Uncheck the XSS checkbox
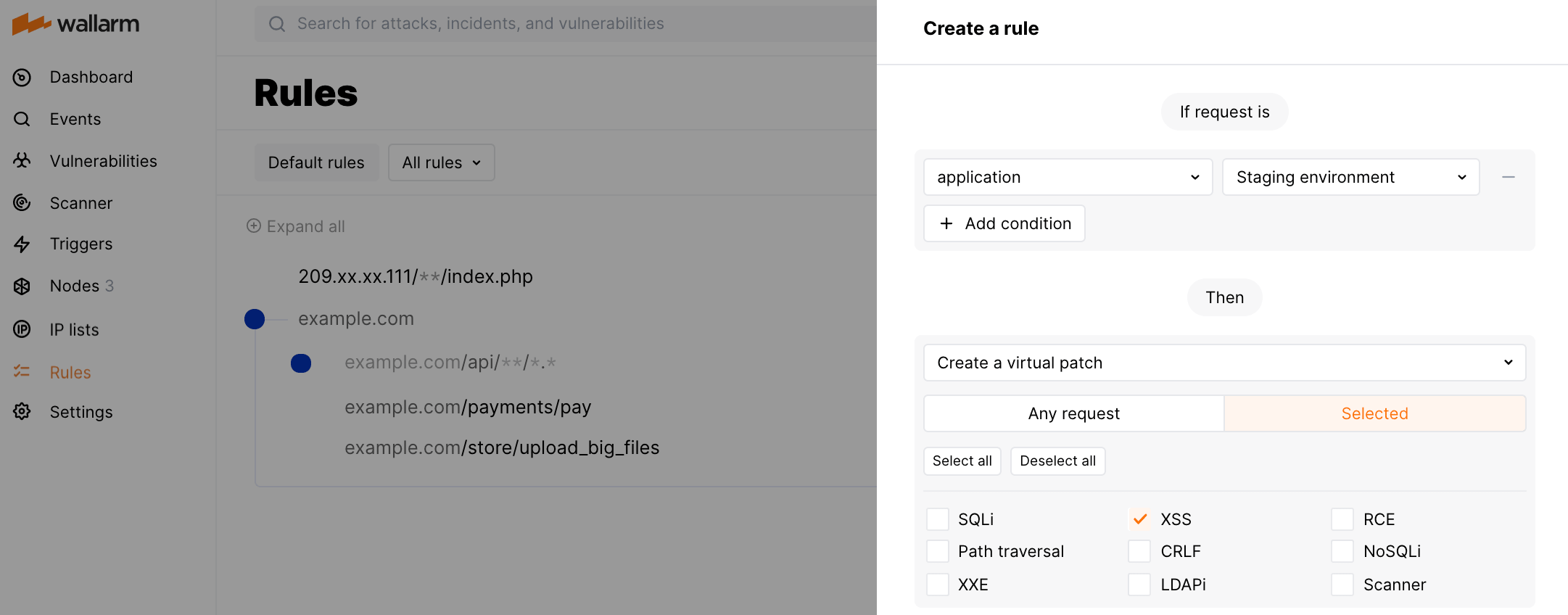The width and height of the screenshot is (1568, 615). (x=1139, y=519)
